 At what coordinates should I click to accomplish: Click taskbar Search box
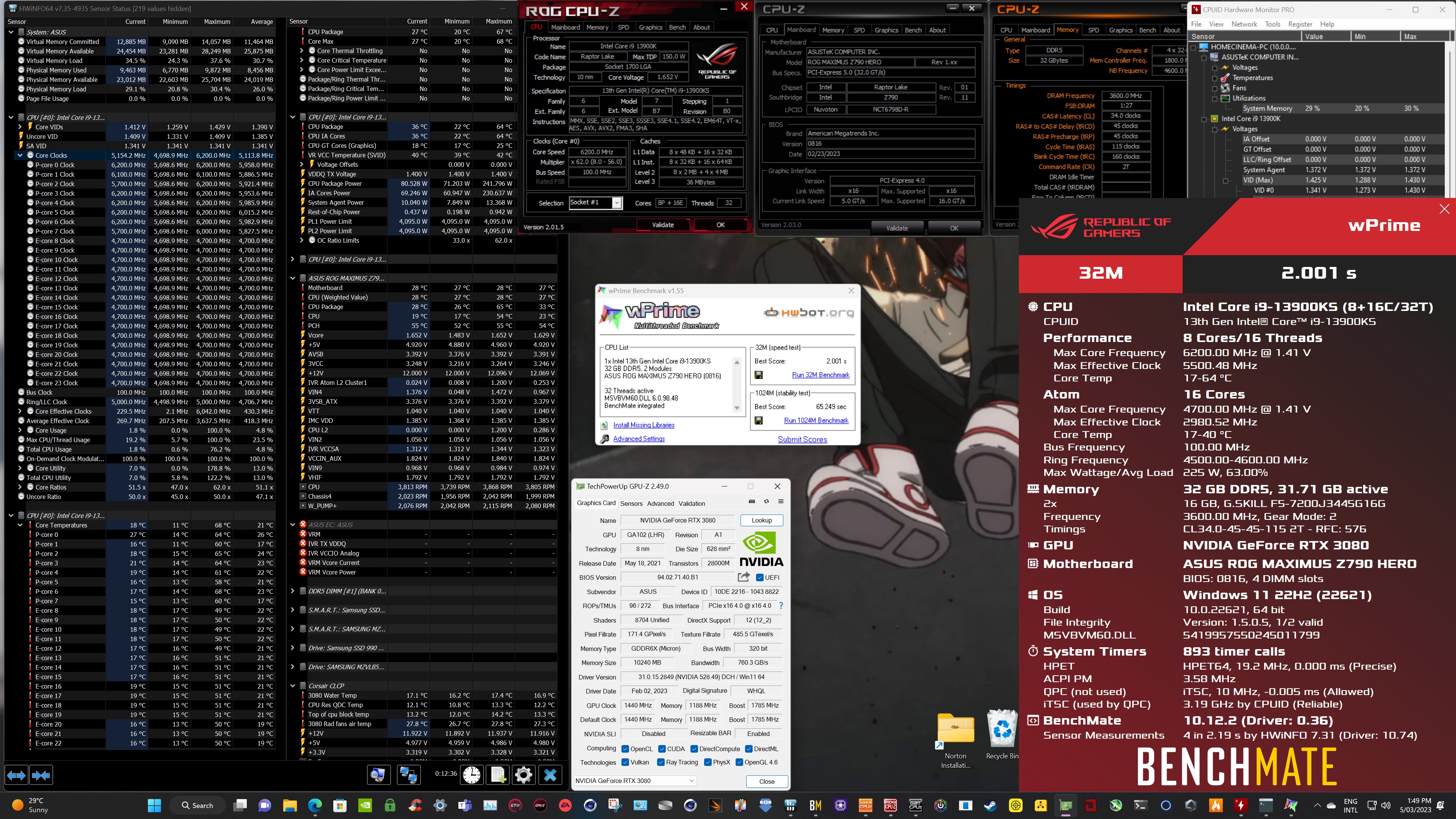[198, 805]
